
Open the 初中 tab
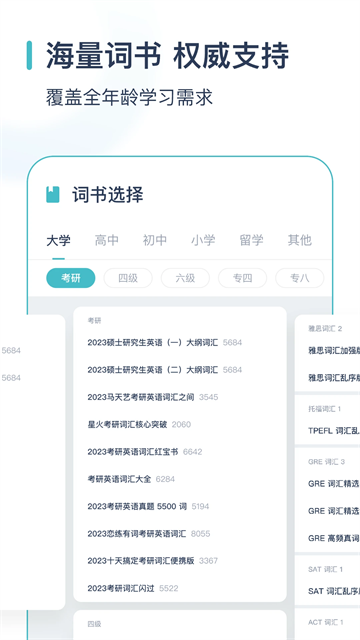click(x=155, y=240)
